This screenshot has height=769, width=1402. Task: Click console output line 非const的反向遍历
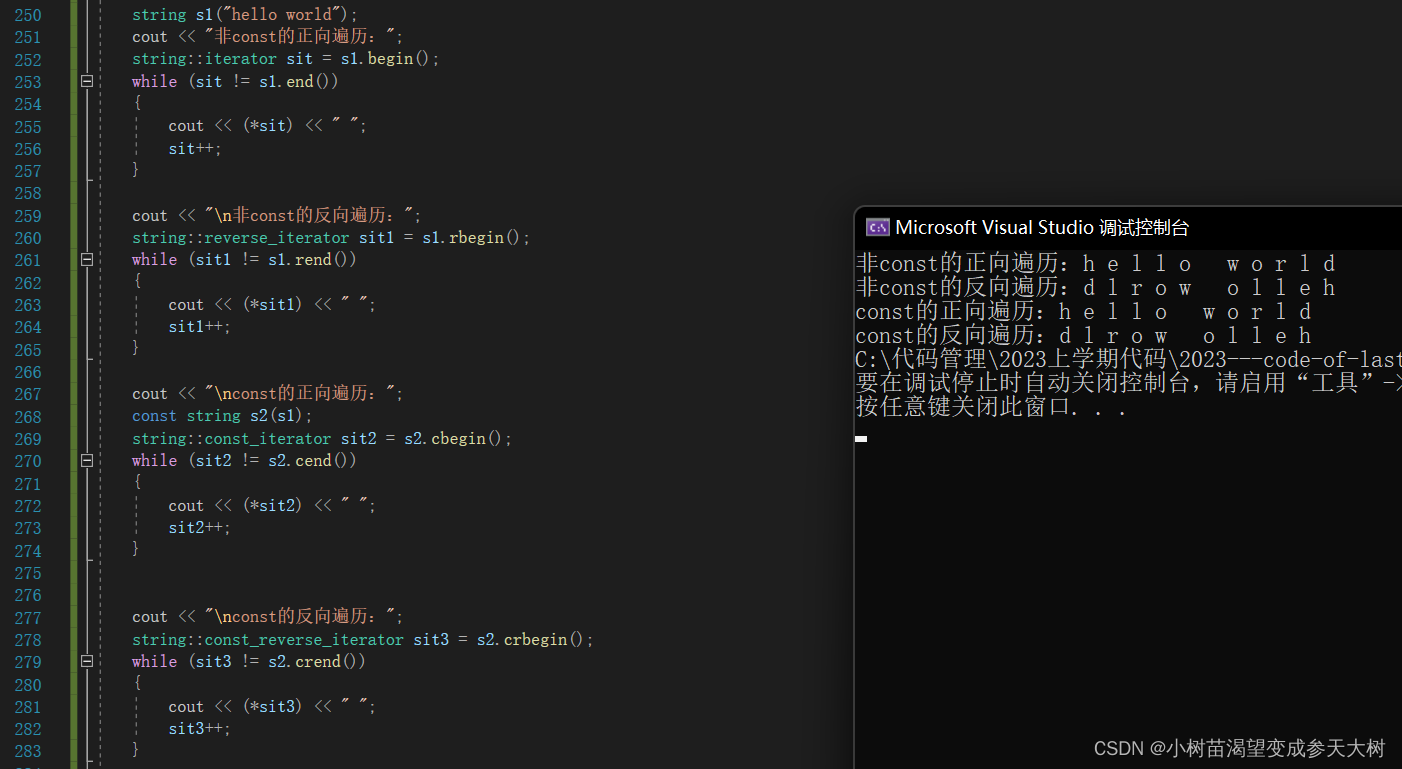pyautogui.click(x=1096, y=288)
